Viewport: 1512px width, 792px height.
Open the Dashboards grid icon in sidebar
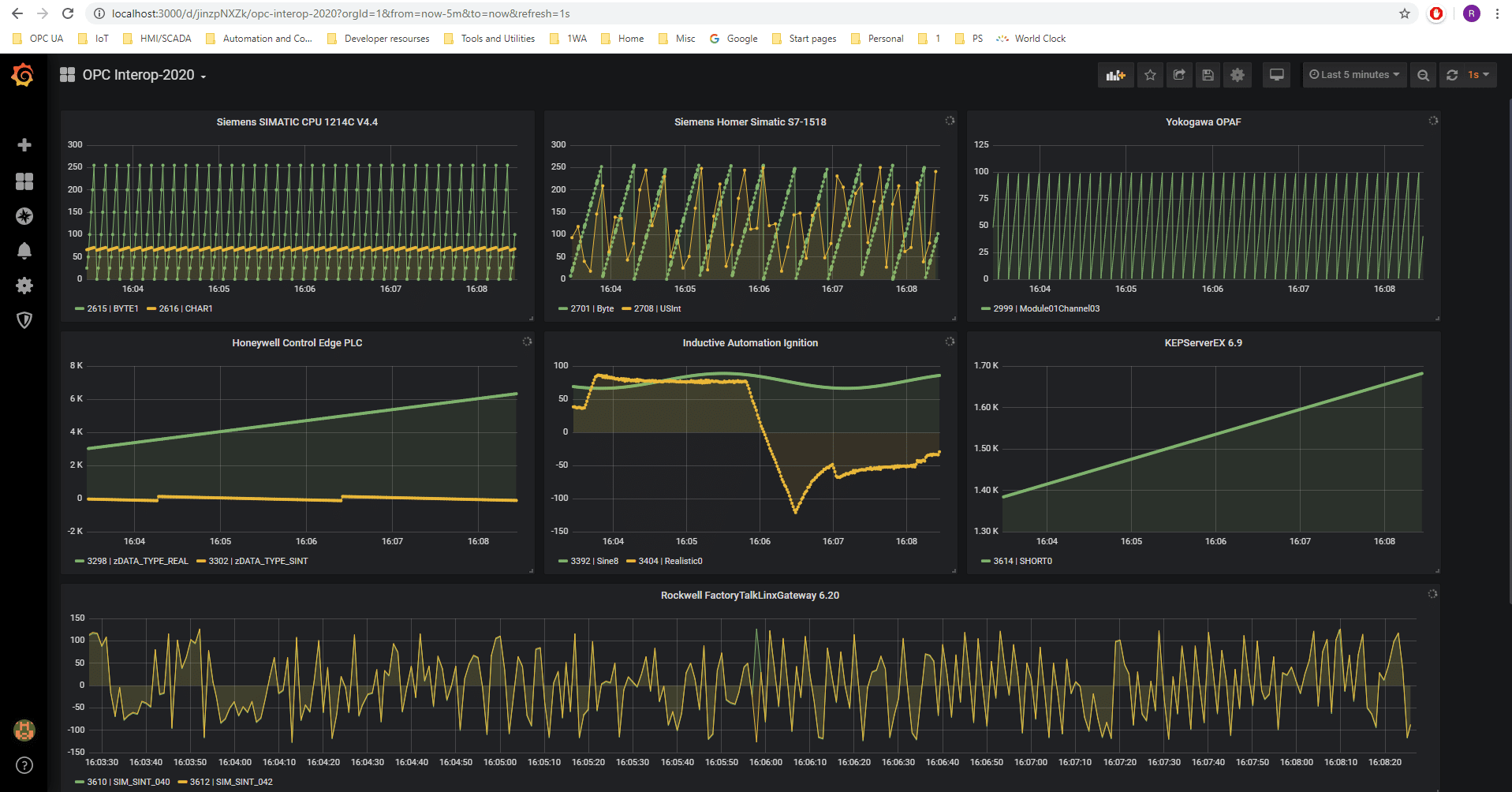point(24,181)
